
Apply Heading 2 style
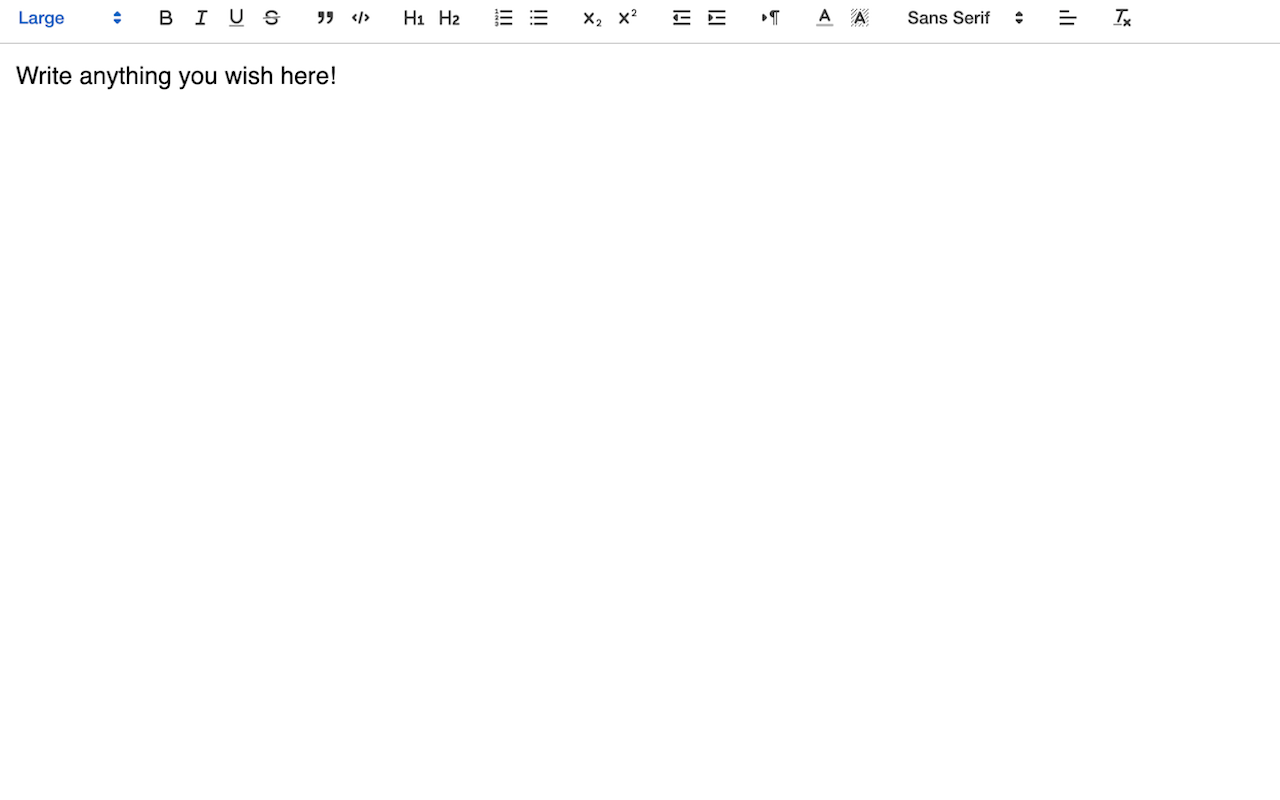[x=449, y=18]
